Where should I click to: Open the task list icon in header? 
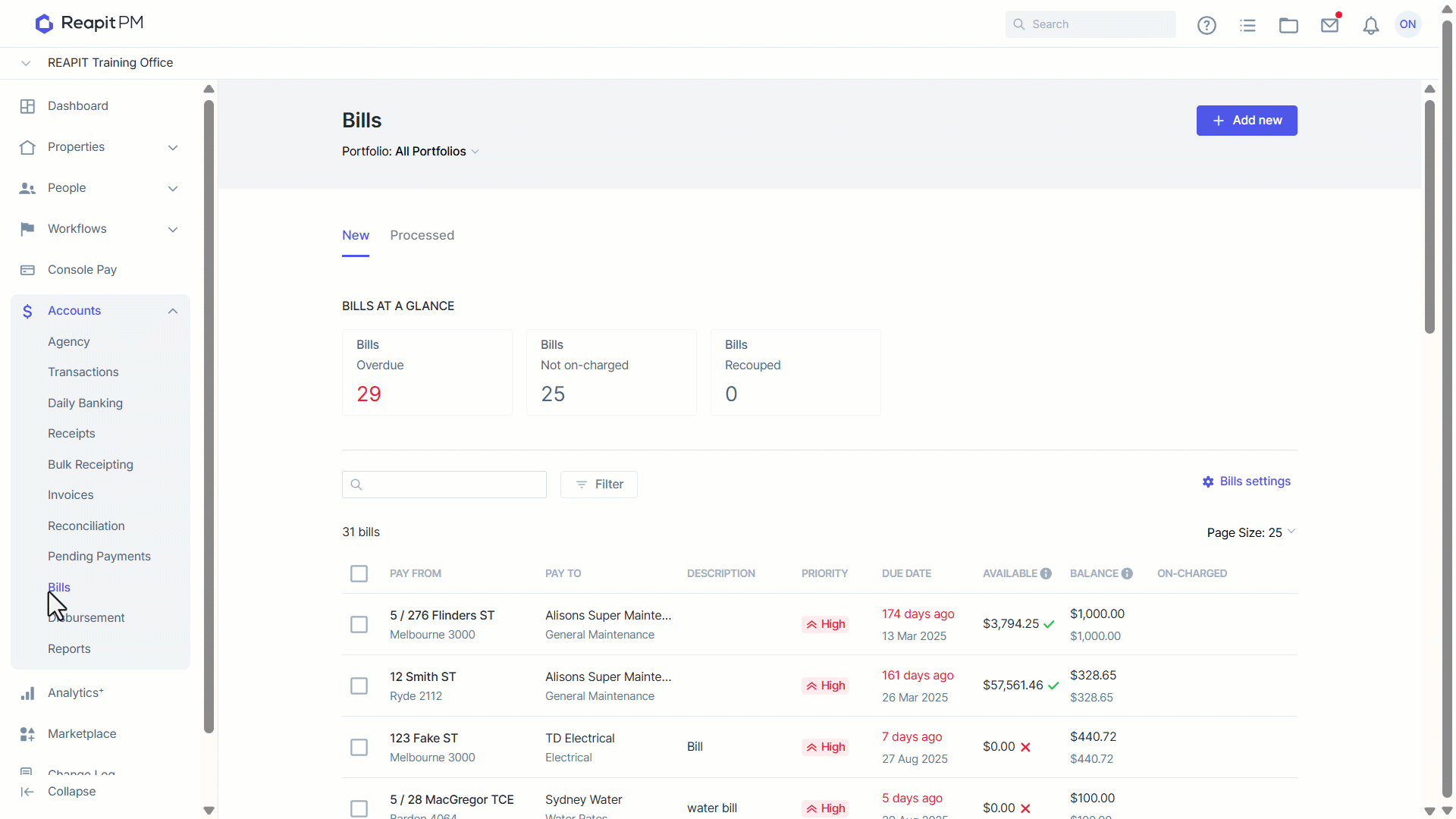1247,25
